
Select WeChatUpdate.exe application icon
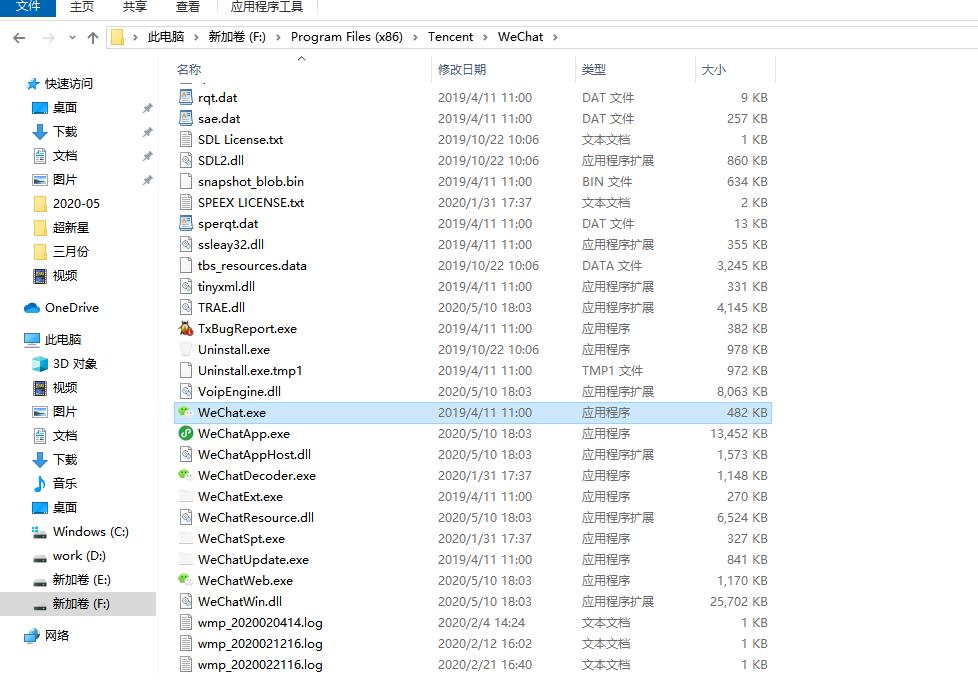186,559
